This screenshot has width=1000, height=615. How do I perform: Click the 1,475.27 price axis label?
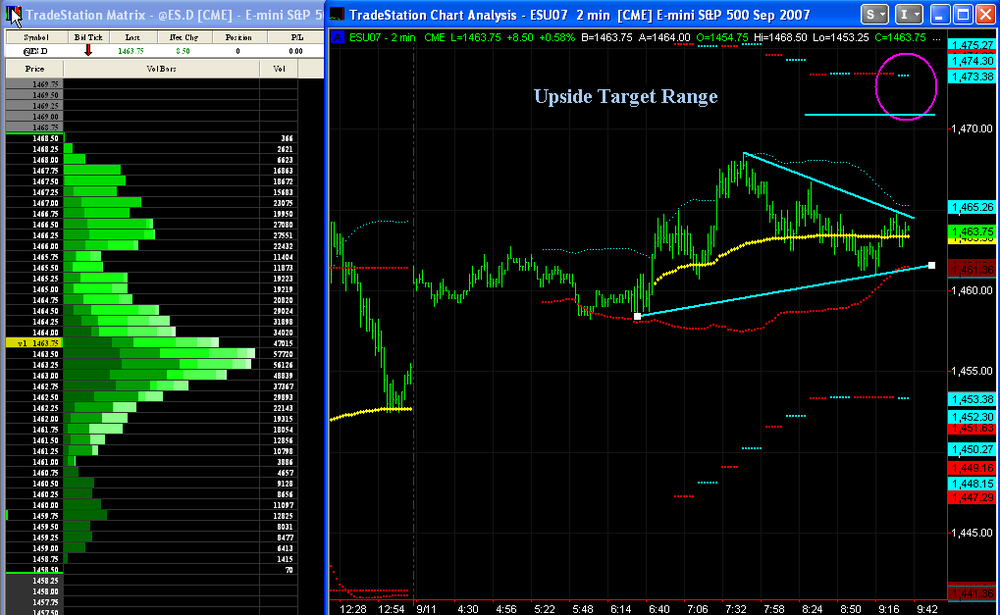click(972, 45)
